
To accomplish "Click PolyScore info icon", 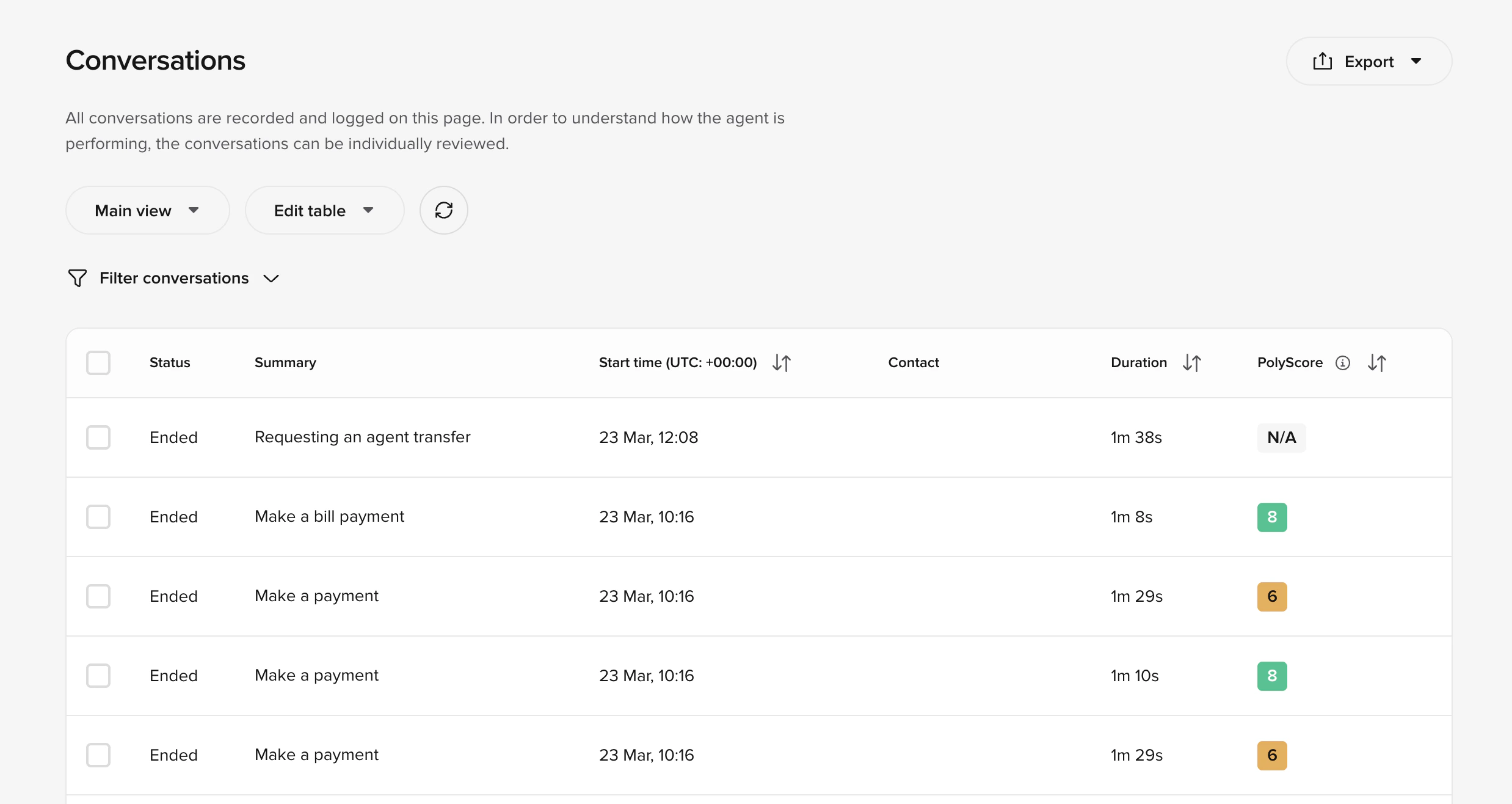I will click(x=1342, y=363).
